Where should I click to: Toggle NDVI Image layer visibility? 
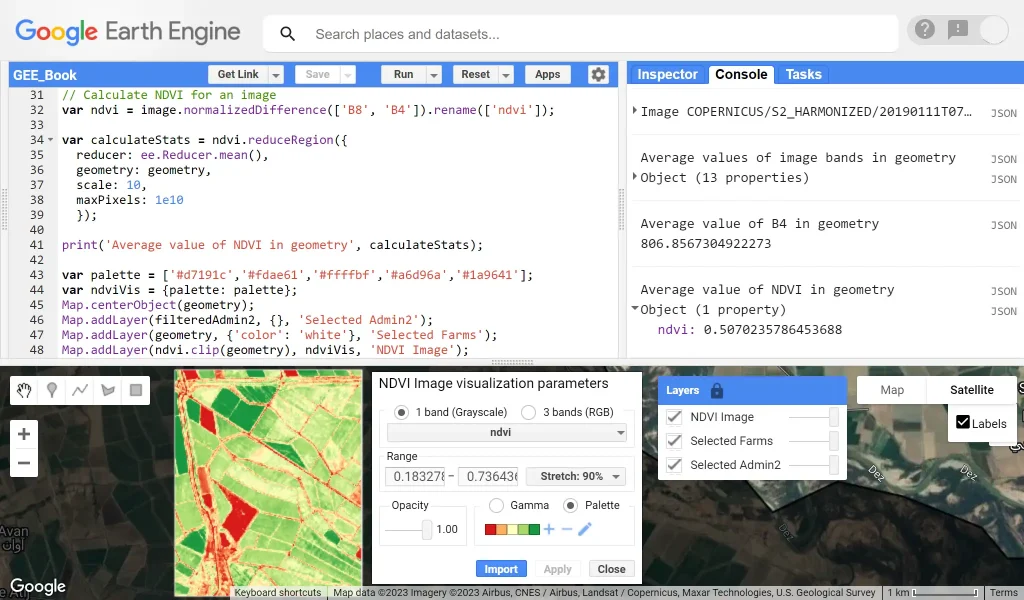674,417
